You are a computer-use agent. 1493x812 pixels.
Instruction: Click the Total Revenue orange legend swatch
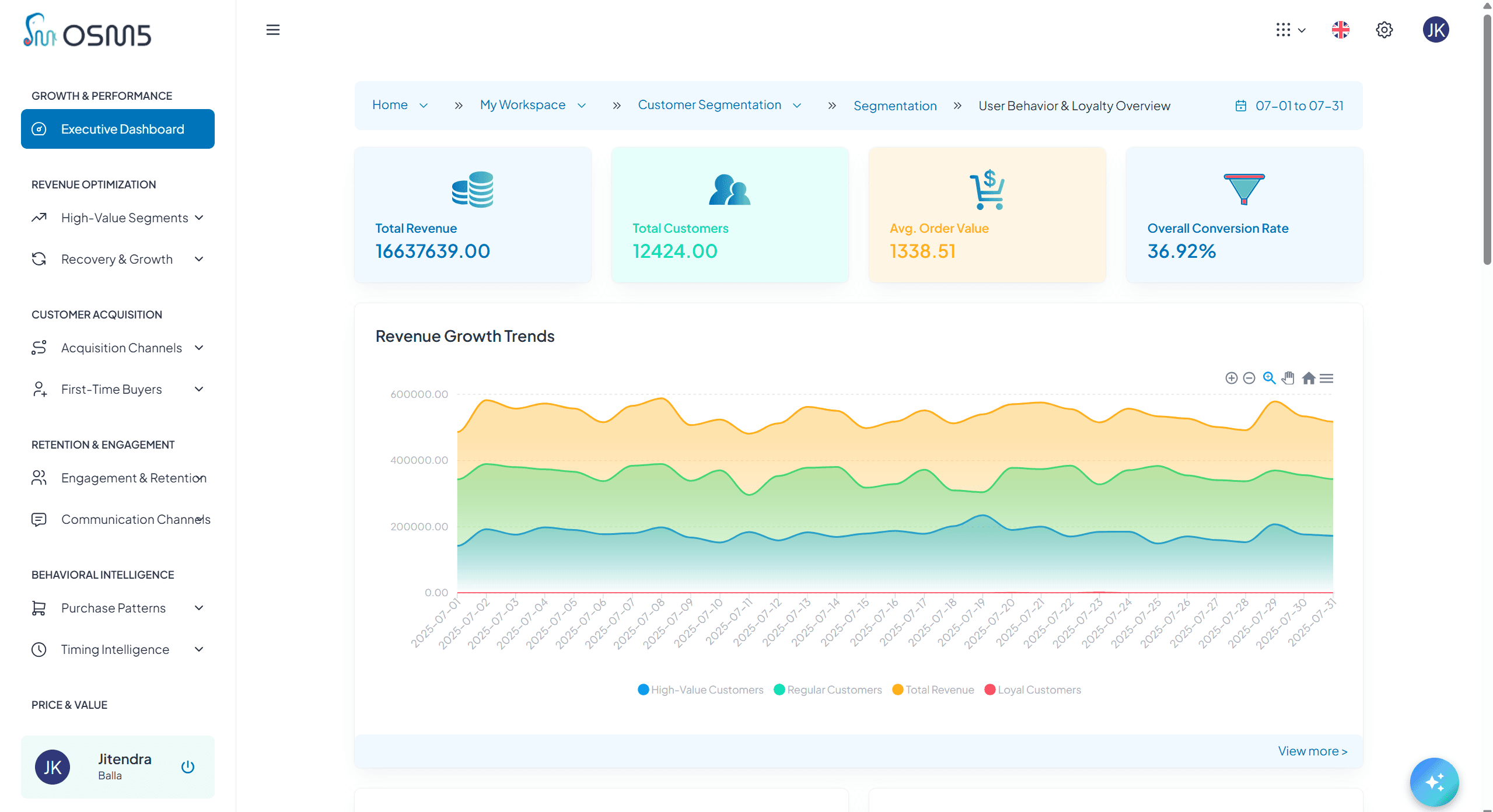click(x=897, y=689)
